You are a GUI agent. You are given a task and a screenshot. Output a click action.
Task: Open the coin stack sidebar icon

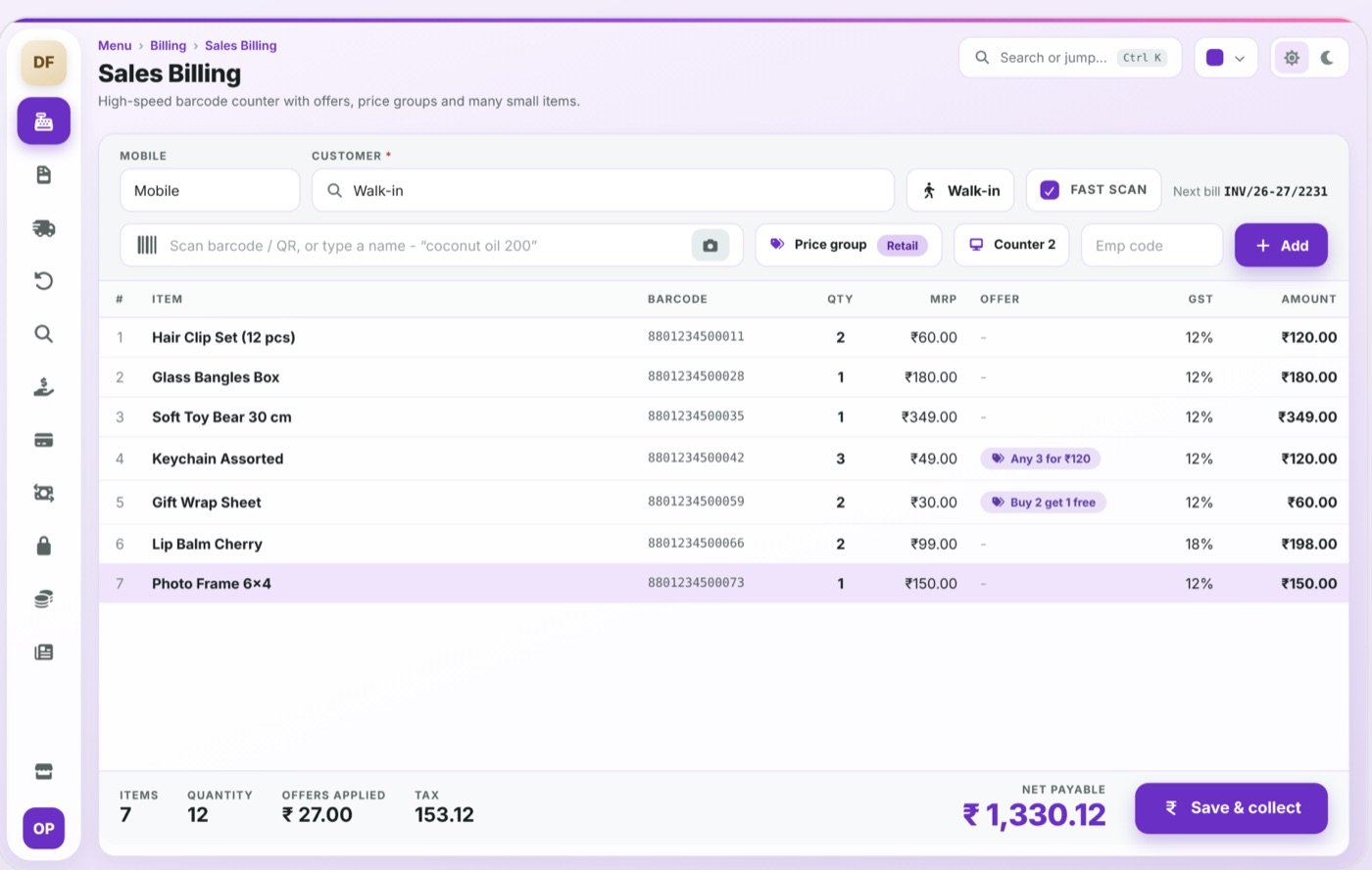(44, 599)
